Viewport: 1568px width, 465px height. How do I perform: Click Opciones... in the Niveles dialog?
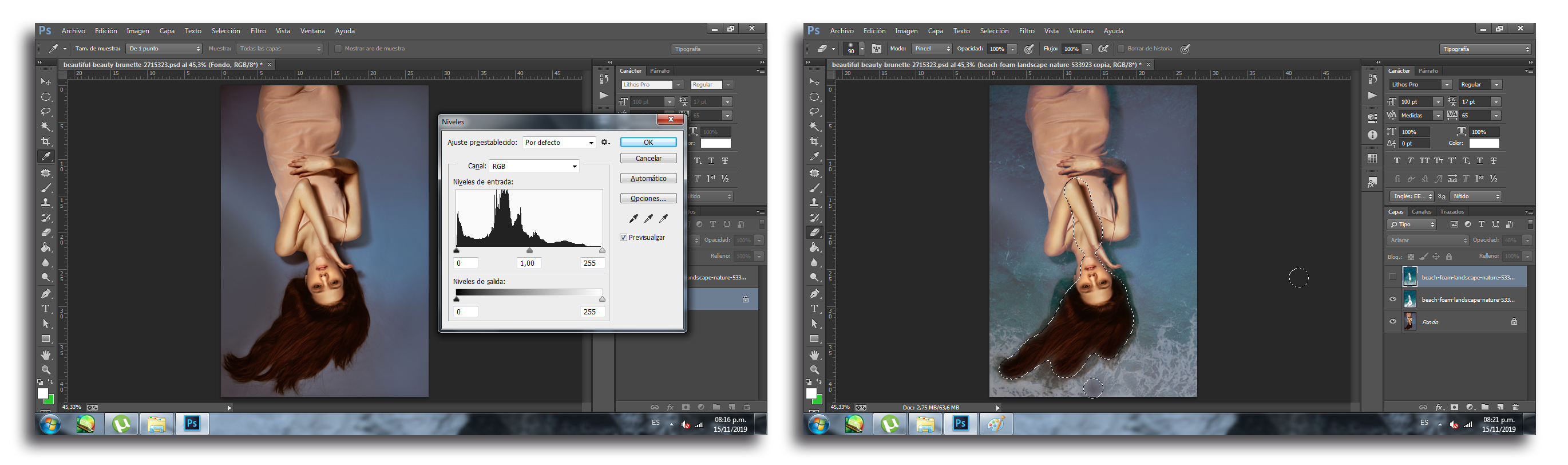(648, 198)
